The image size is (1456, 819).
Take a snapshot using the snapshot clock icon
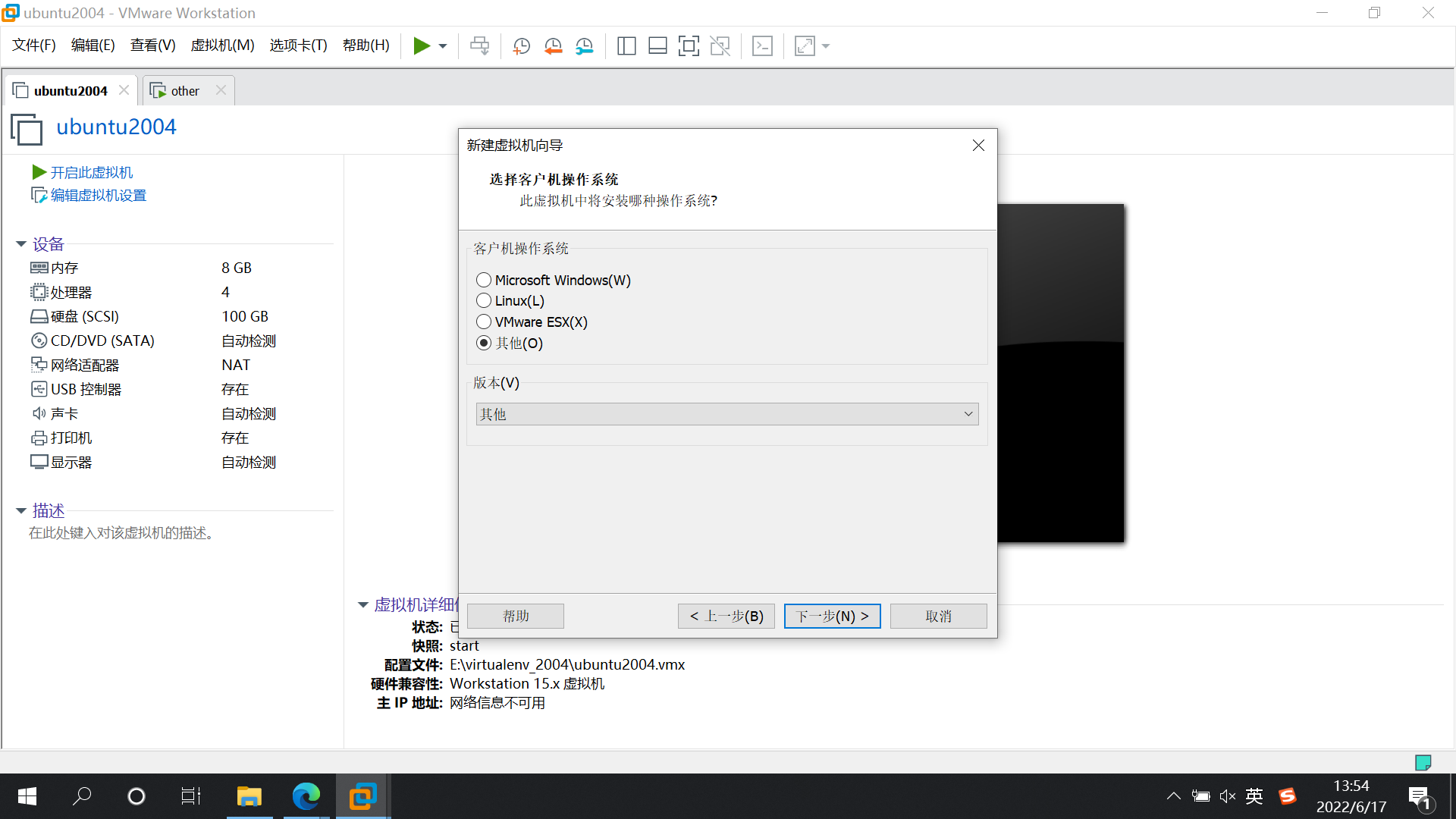click(521, 45)
